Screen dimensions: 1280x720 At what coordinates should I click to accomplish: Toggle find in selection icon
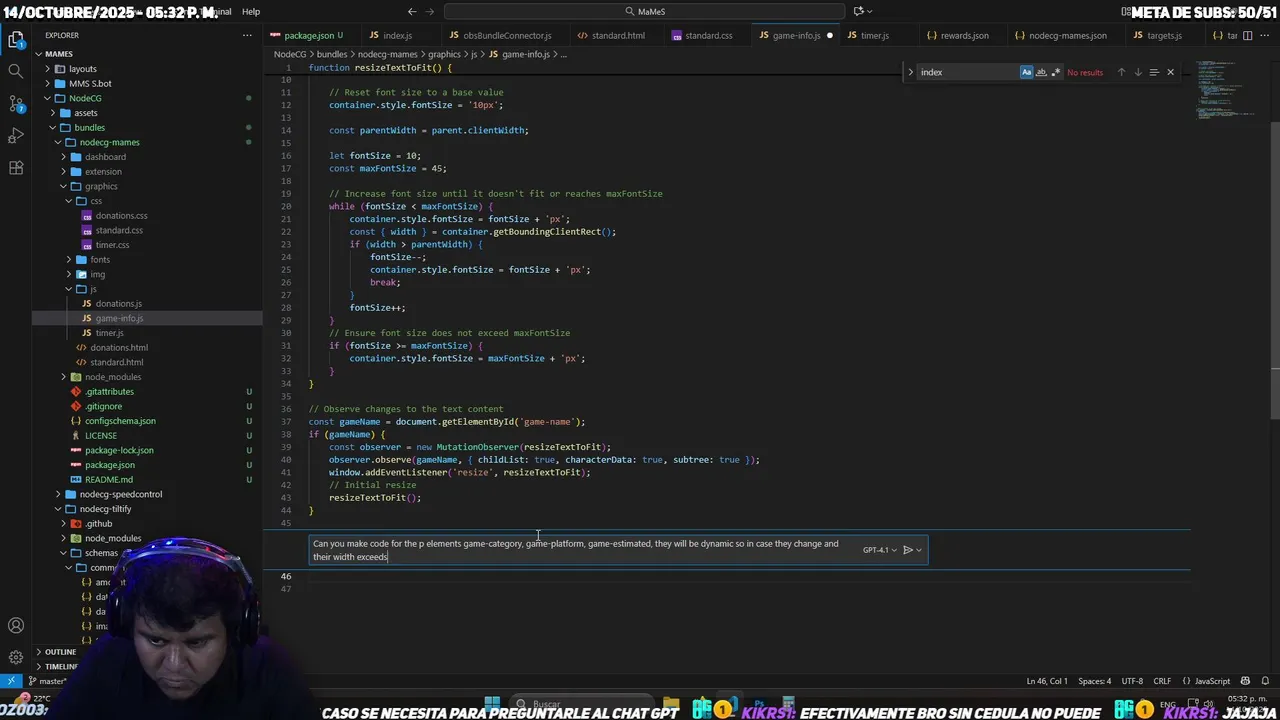click(1153, 72)
